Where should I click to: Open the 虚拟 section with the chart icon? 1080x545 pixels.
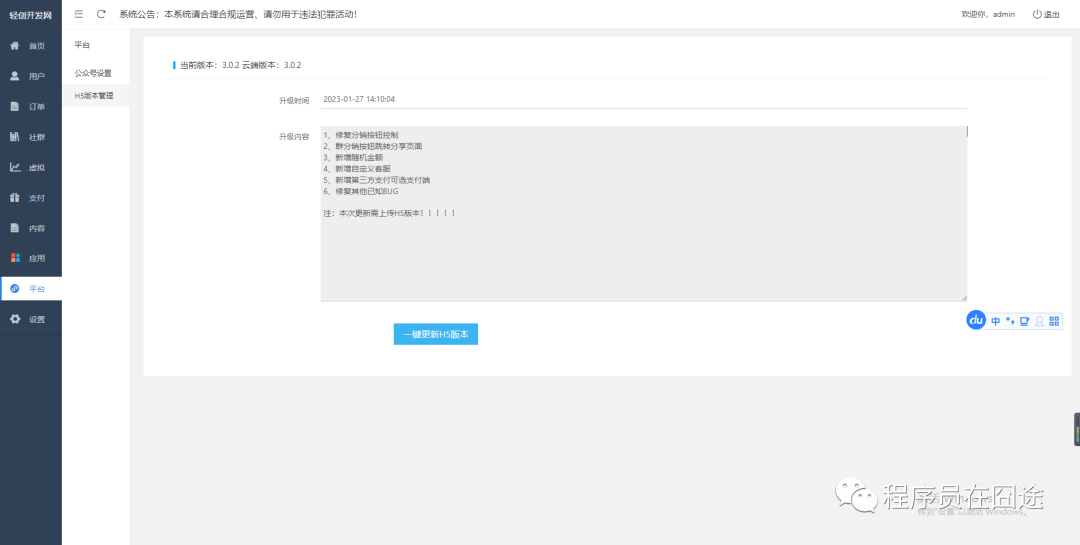point(31,167)
